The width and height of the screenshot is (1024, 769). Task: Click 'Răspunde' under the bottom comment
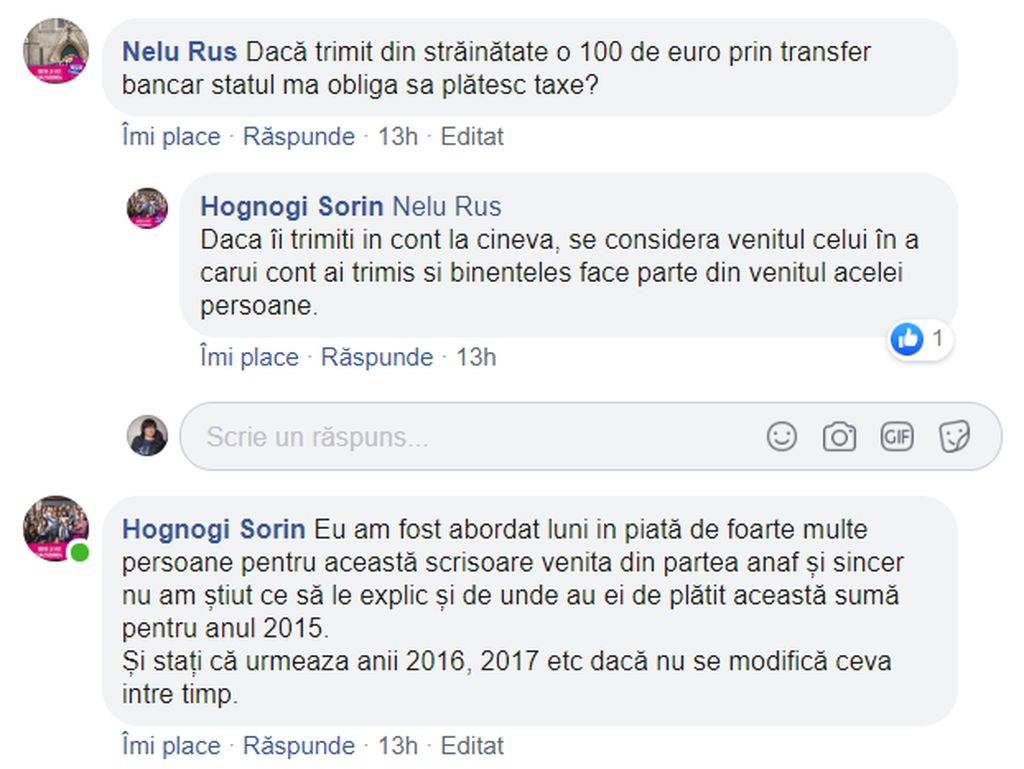tap(299, 746)
